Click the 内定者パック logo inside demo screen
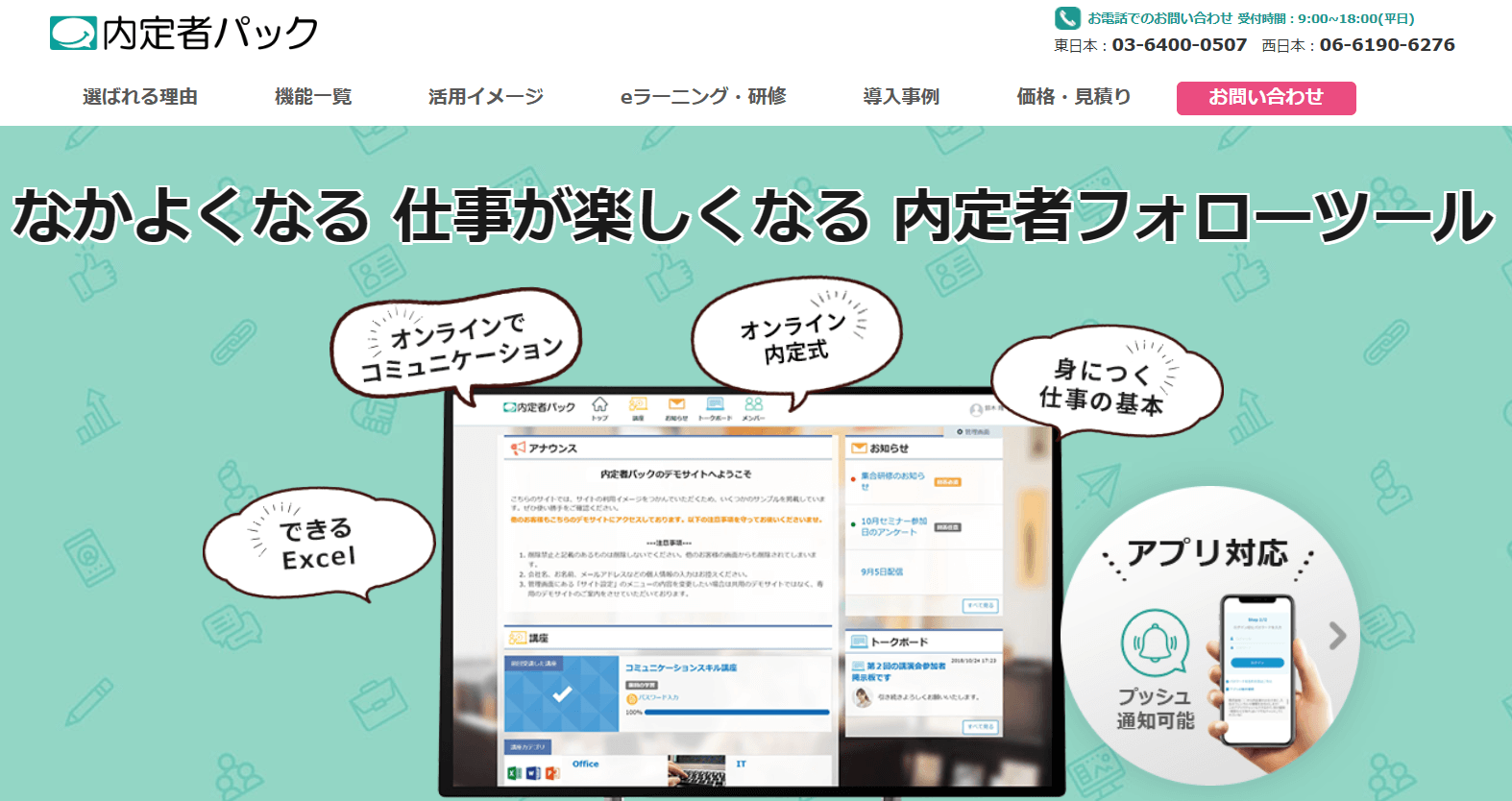The image size is (1512, 801). (539, 407)
